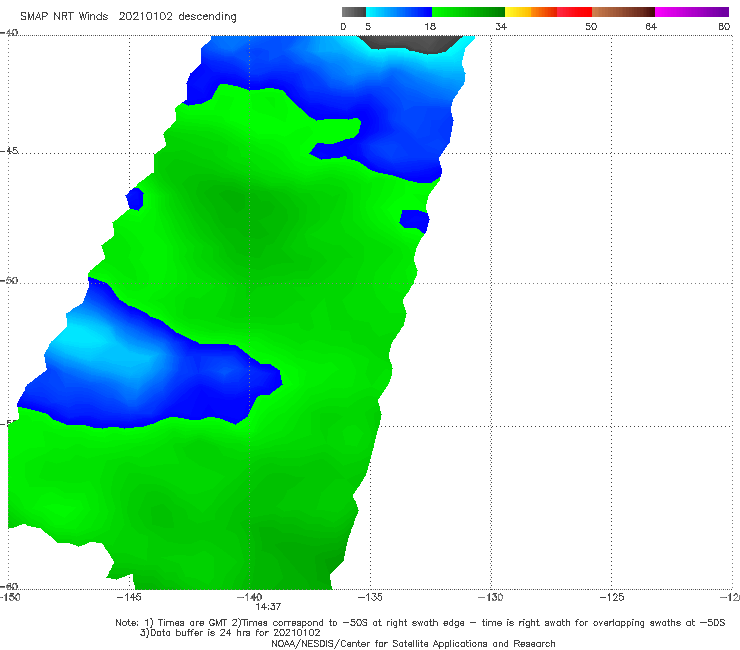
Task: Pick the red segment of the color bar
Action: tap(574, 12)
